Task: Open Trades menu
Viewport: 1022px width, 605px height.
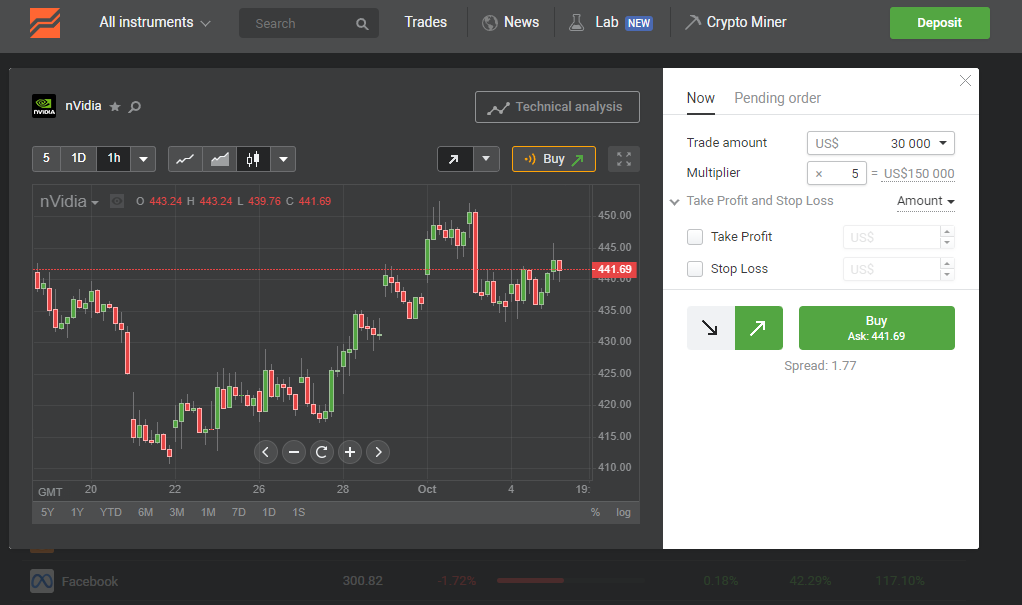Action: pos(426,22)
